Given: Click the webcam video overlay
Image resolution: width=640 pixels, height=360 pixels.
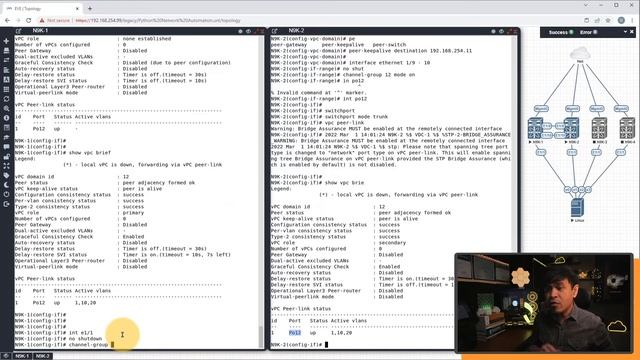Looking at the screenshot, I should pos(544,303).
